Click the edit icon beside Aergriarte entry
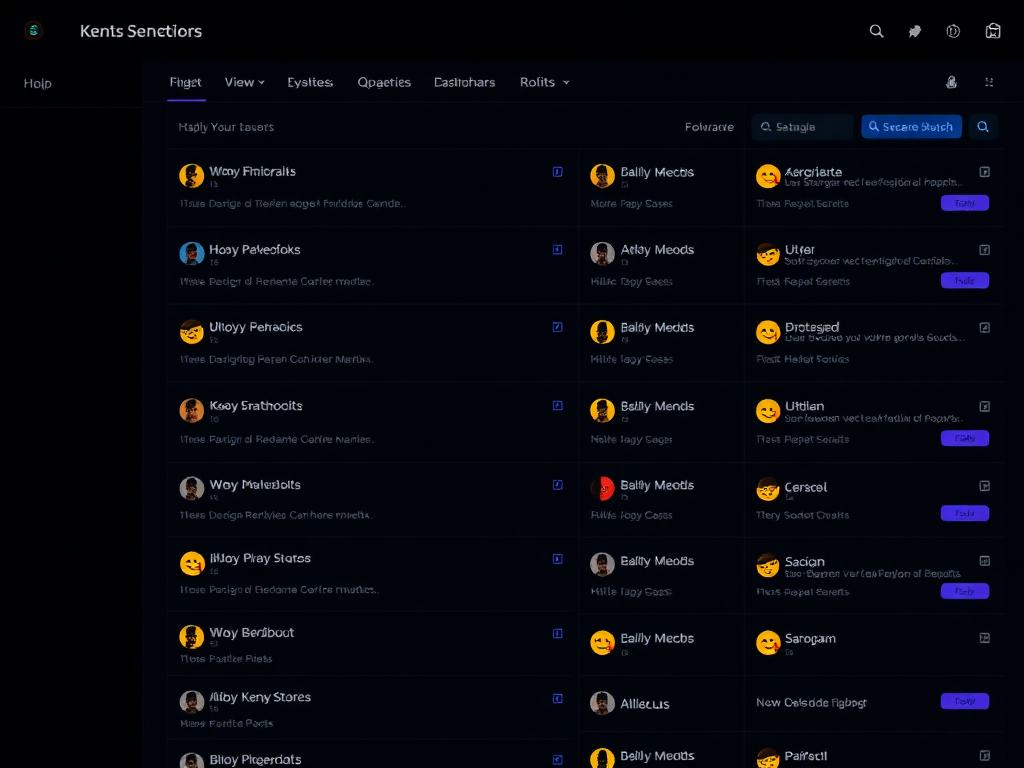This screenshot has height=768, width=1024. (985, 172)
